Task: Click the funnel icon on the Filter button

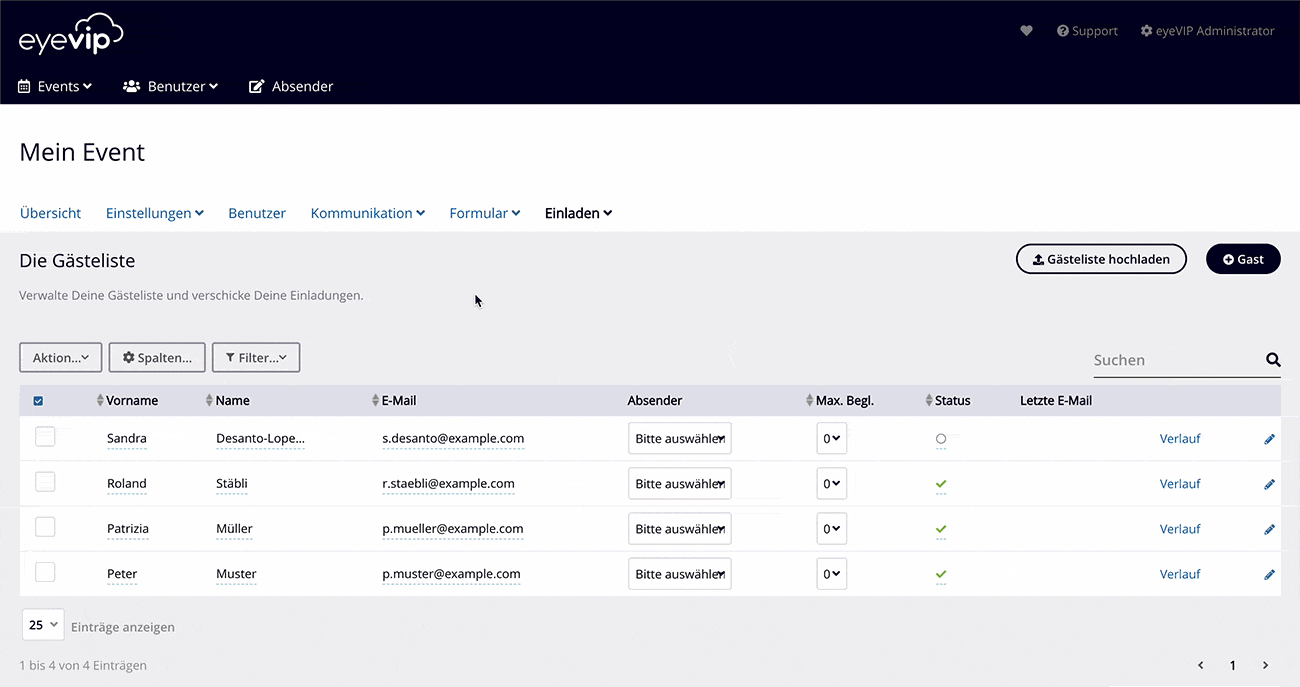Action: pos(230,357)
